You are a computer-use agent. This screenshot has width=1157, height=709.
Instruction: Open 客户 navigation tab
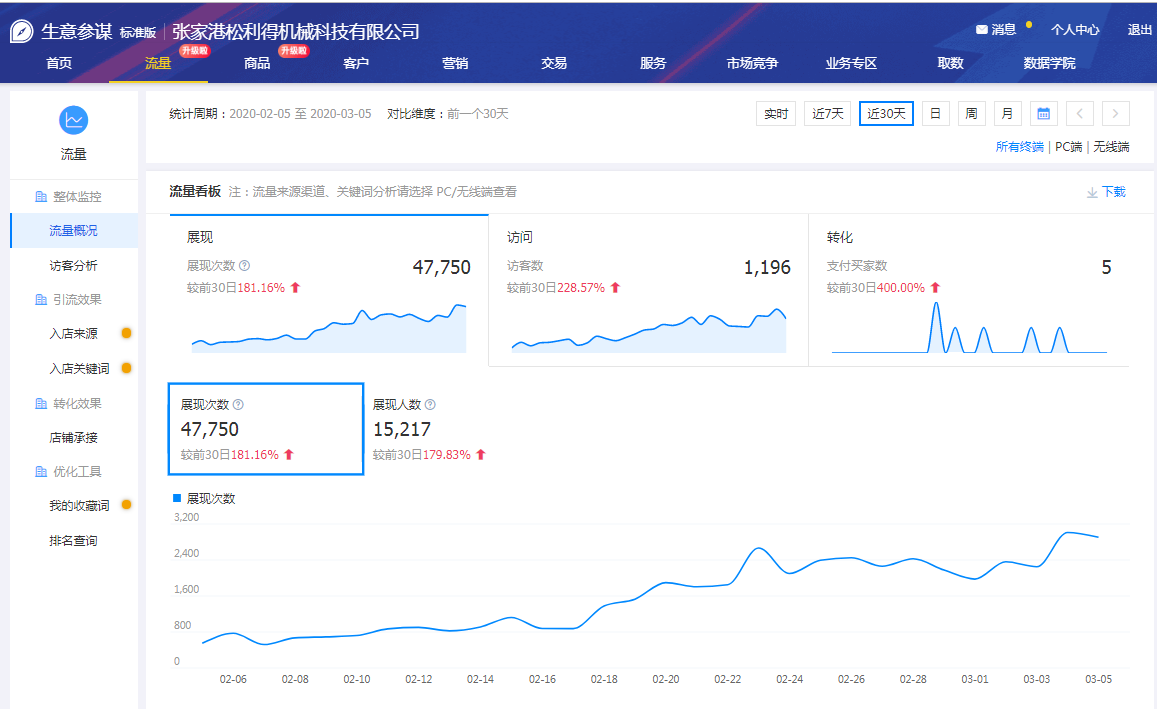(356, 63)
